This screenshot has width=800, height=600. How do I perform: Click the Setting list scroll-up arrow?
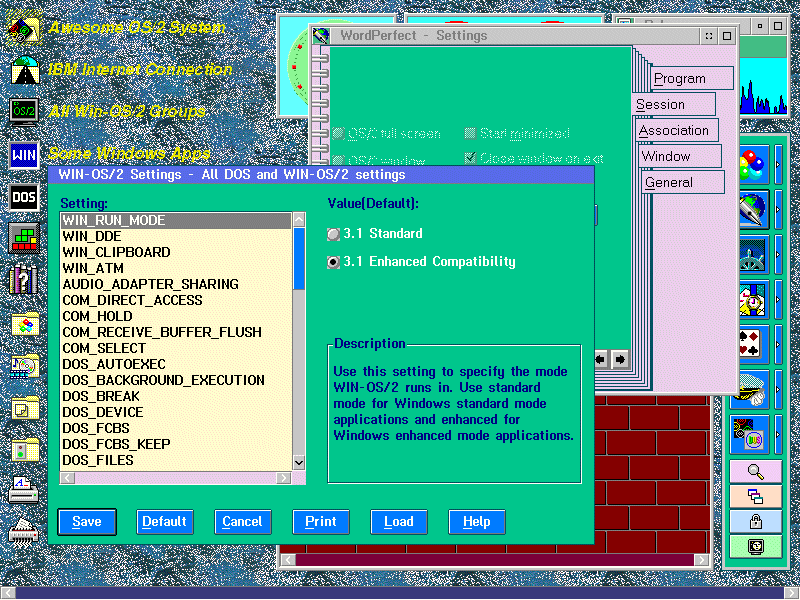click(x=299, y=220)
